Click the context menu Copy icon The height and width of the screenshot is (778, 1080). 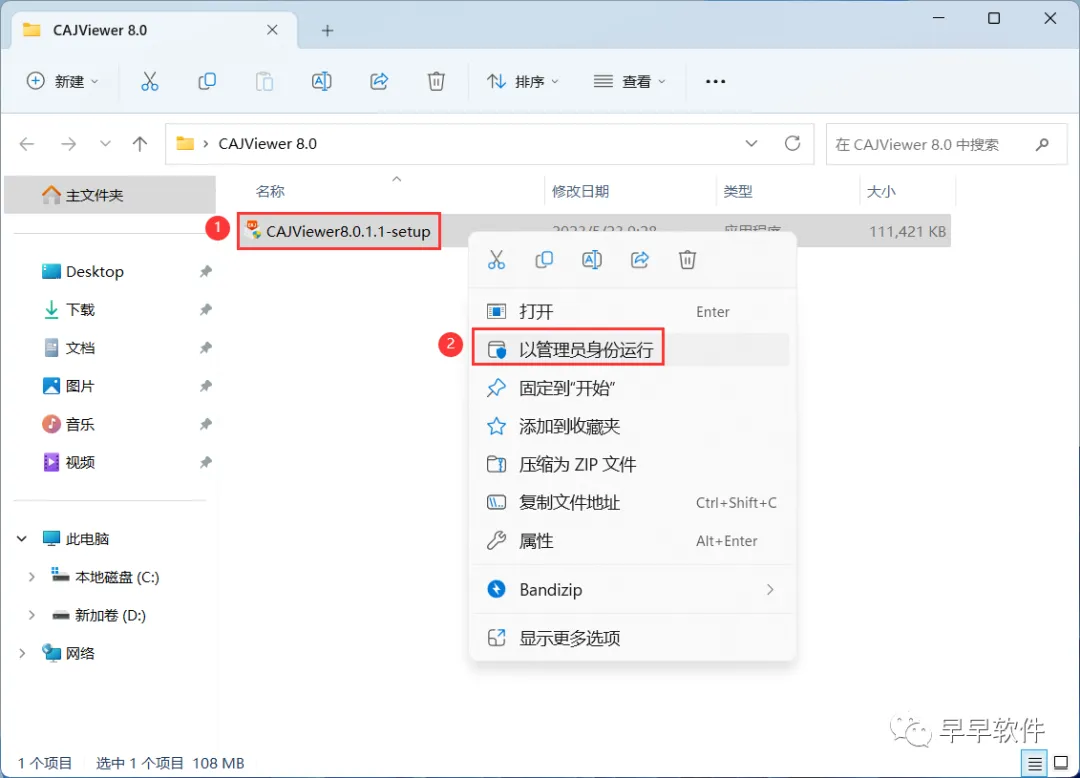(544, 260)
